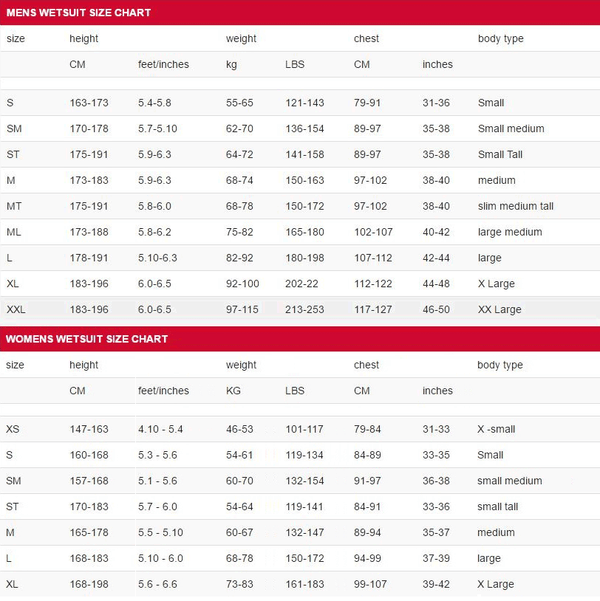Select mens weight value "68-74"
600x601 pixels.
[239, 181]
